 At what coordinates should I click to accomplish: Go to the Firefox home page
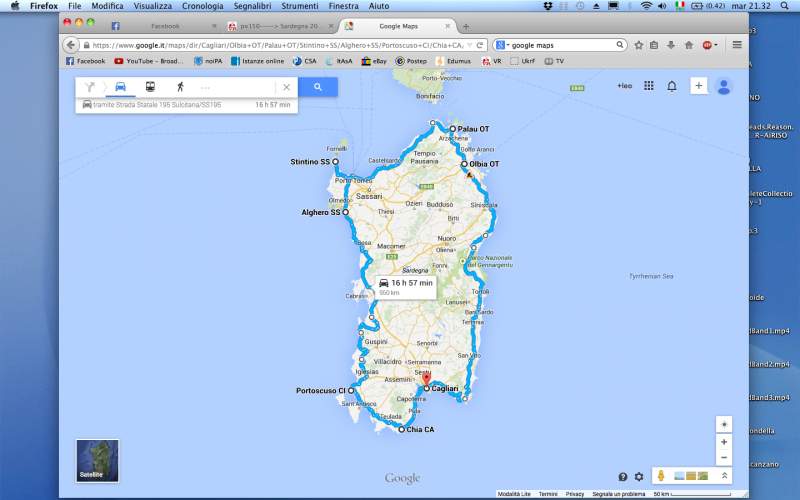(689, 45)
